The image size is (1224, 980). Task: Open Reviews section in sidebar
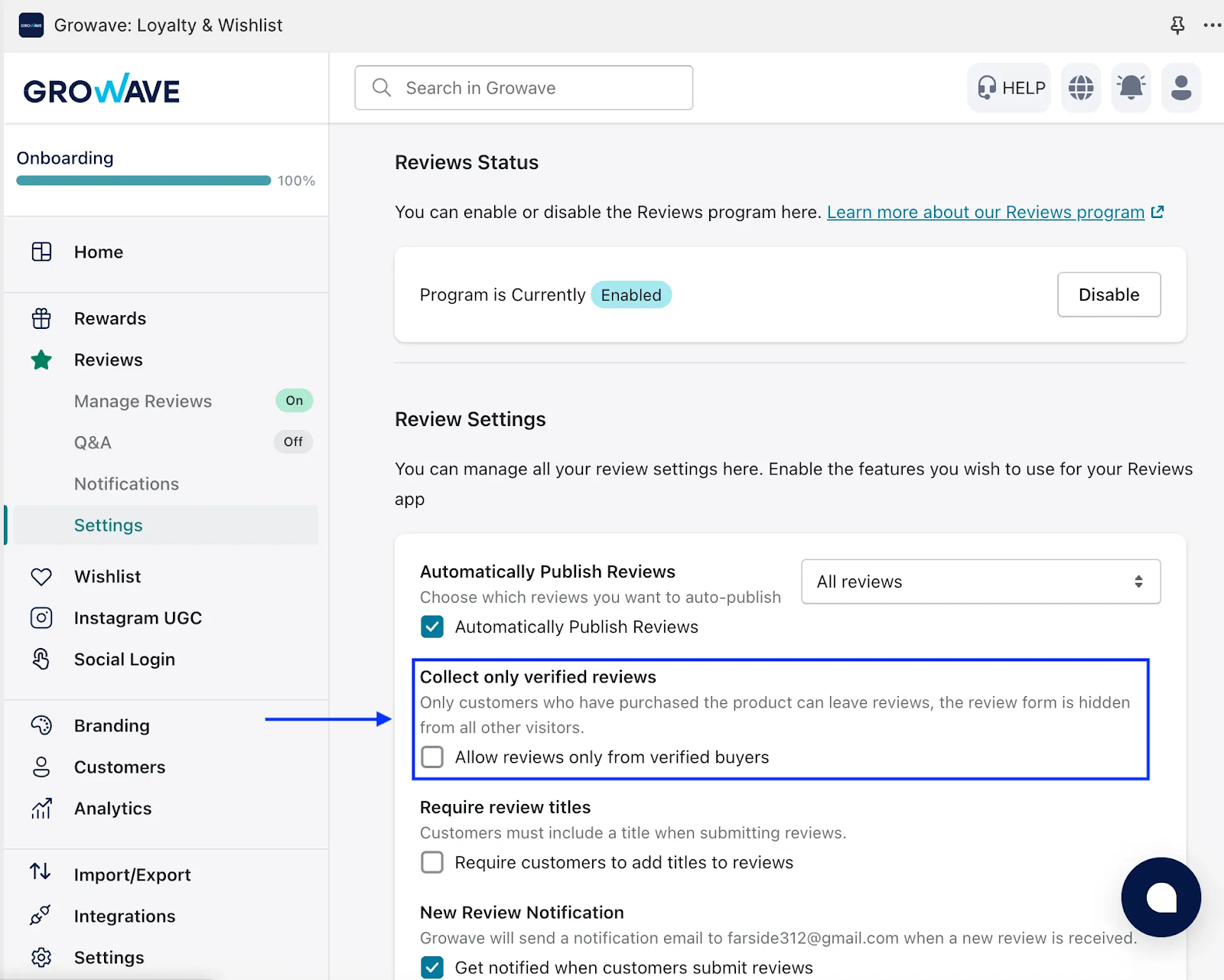coord(109,360)
